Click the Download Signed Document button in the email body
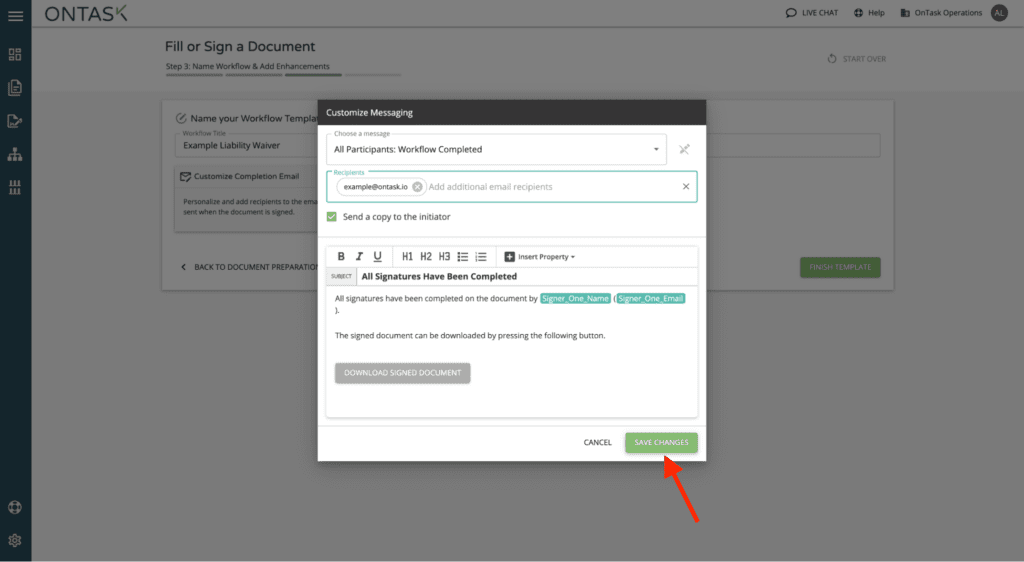The image size is (1024, 562). [x=402, y=373]
